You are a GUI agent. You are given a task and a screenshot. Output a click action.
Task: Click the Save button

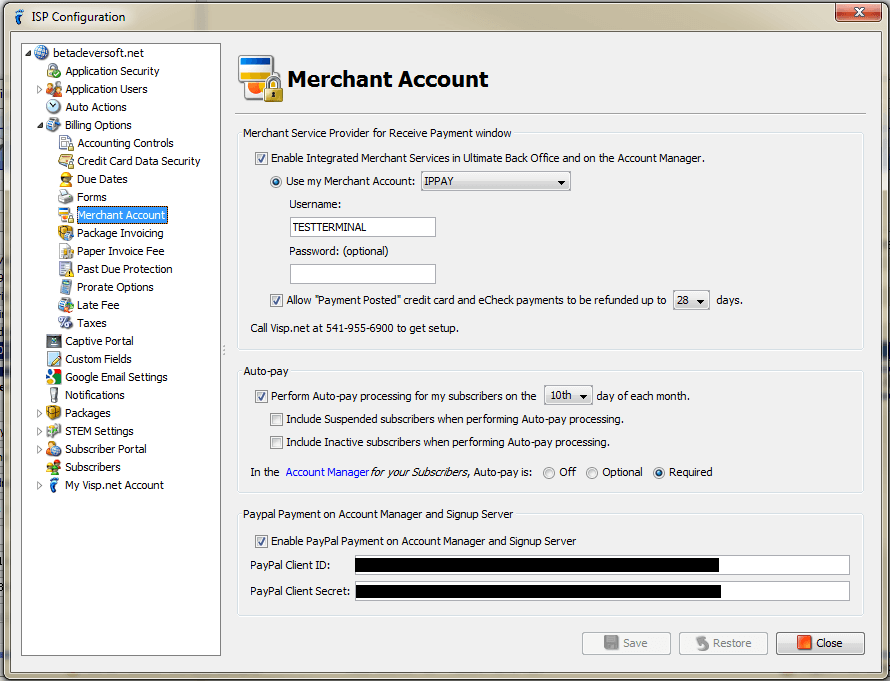click(x=626, y=643)
